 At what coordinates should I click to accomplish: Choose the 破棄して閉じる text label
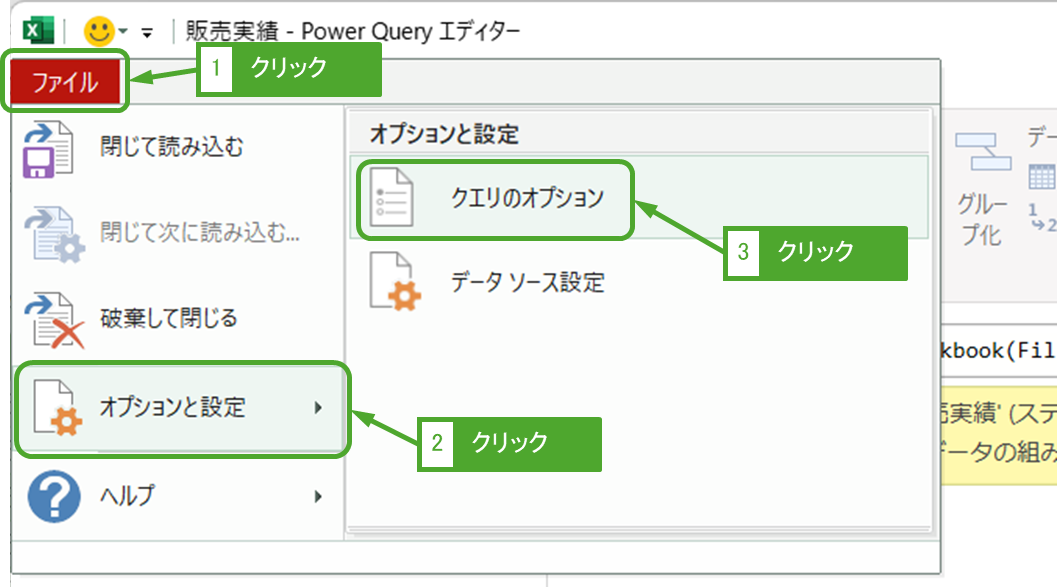click(x=169, y=319)
